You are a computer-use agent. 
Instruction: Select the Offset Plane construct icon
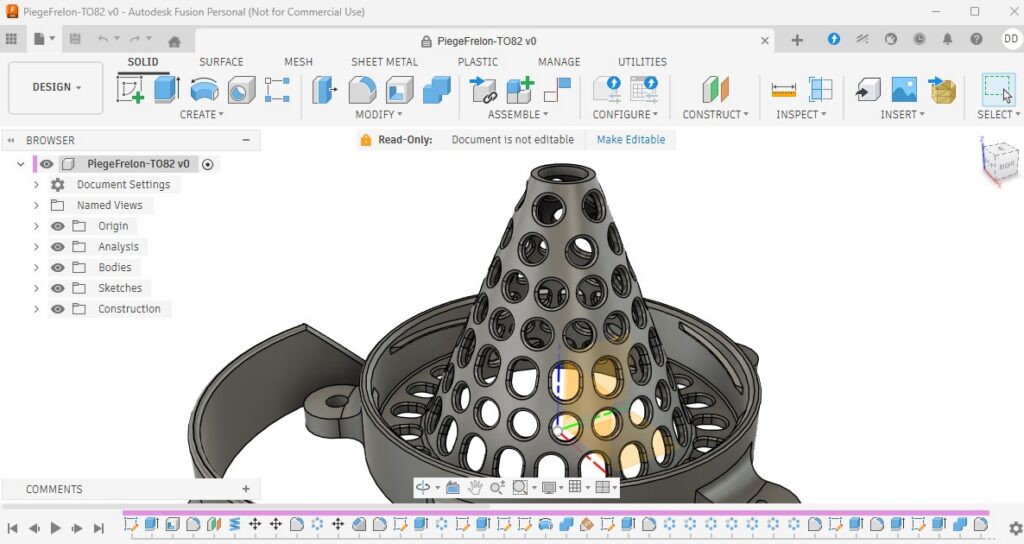(x=715, y=90)
